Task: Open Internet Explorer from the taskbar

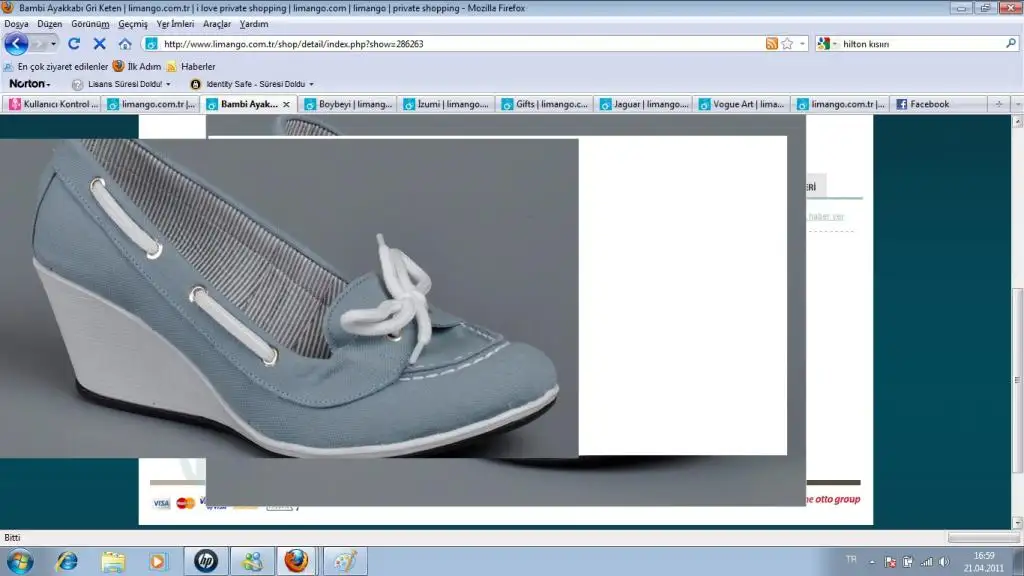Action: tap(66, 561)
